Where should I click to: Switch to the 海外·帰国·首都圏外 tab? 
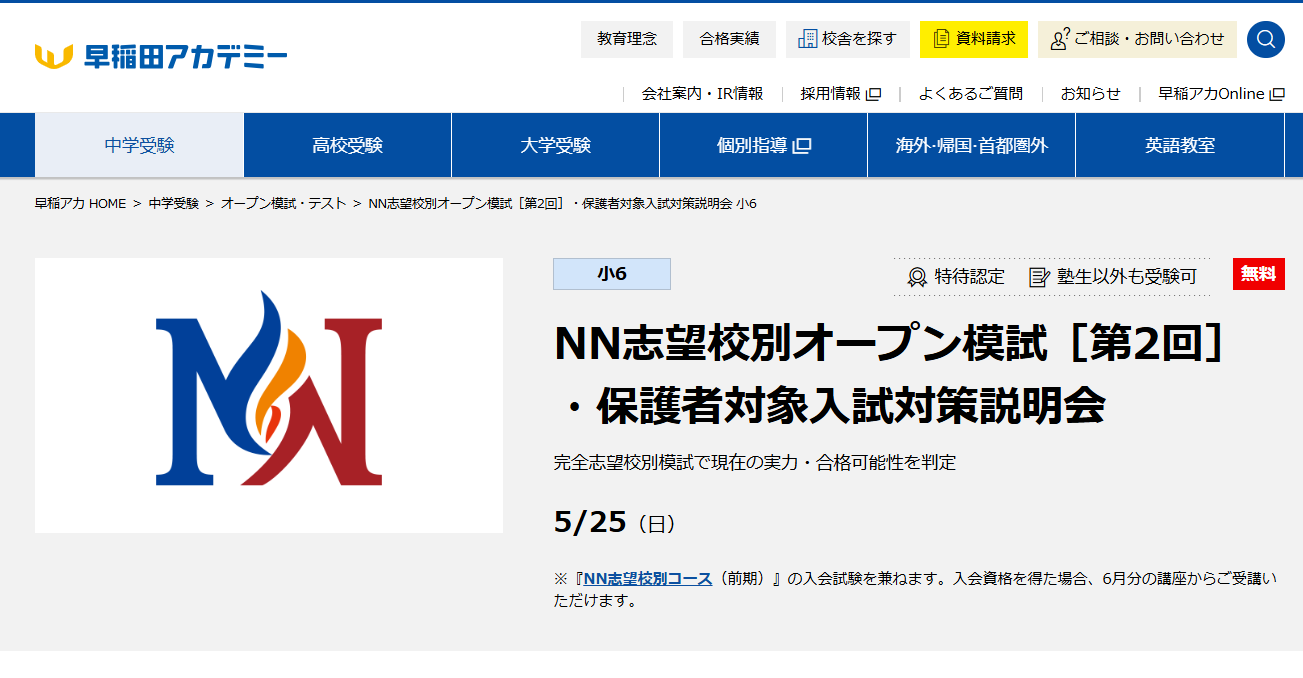[970, 145]
